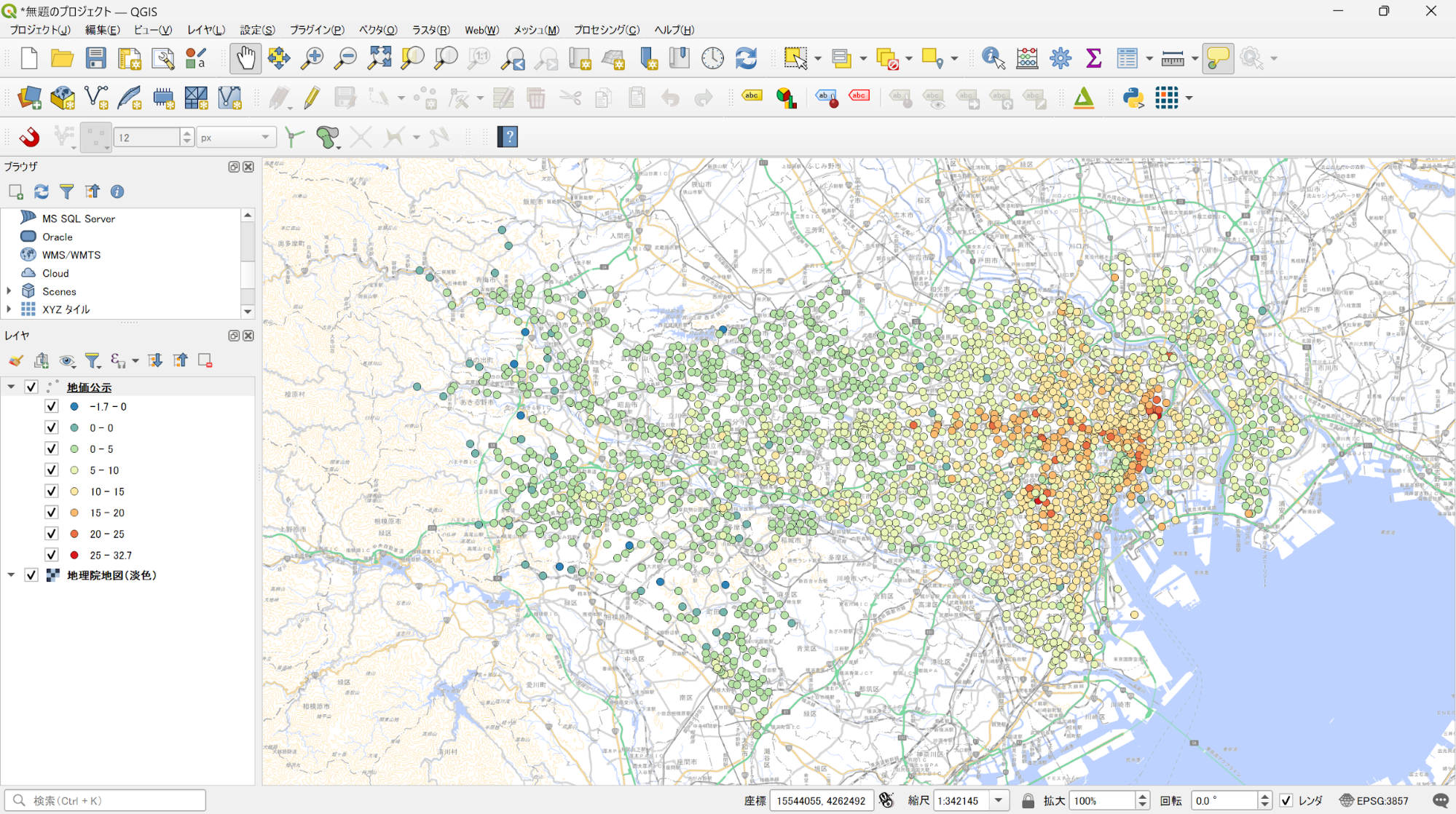Uncheck the 10 - 15 legend class
This screenshot has width=1456, height=814.
pyautogui.click(x=52, y=491)
